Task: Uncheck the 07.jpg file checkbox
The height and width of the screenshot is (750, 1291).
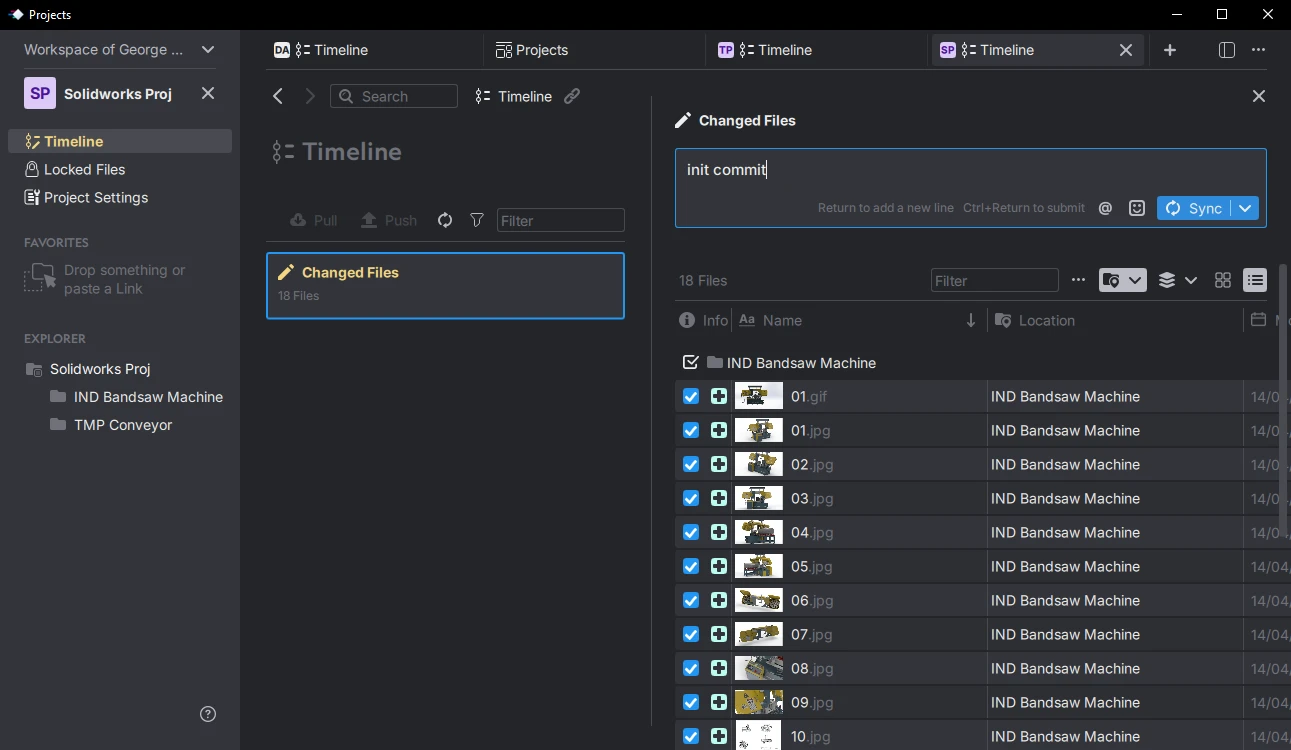Action: click(x=690, y=634)
